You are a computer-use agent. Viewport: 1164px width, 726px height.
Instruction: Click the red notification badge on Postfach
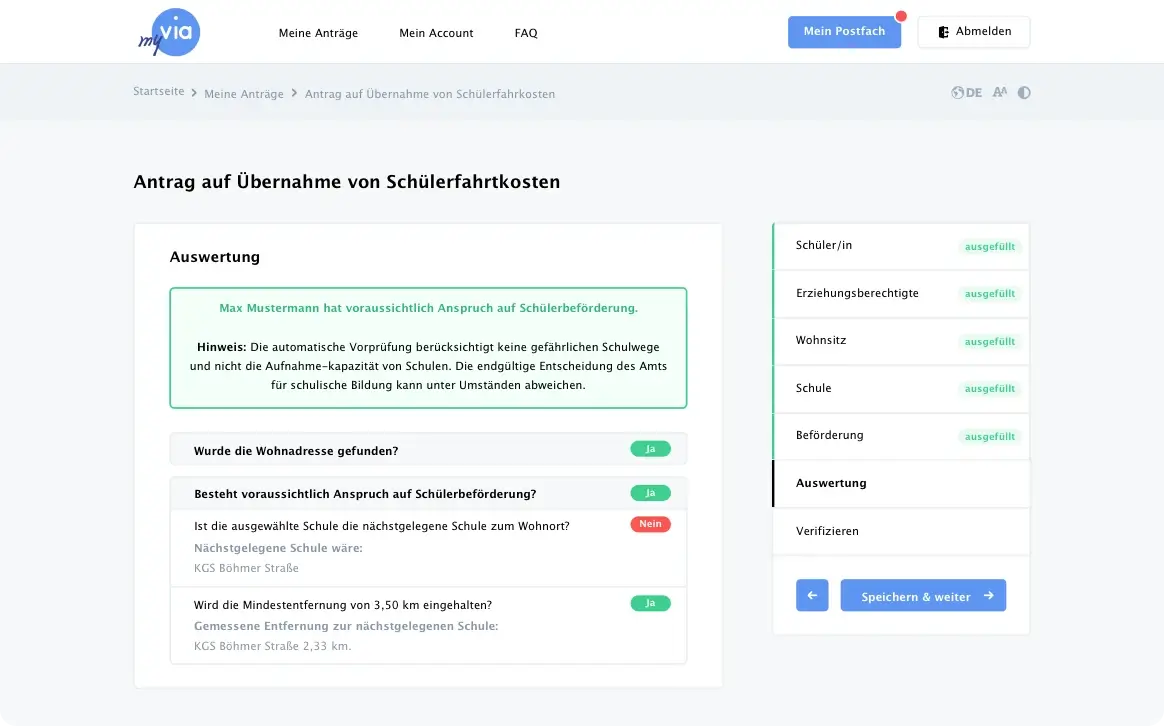[x=900, y=17]
